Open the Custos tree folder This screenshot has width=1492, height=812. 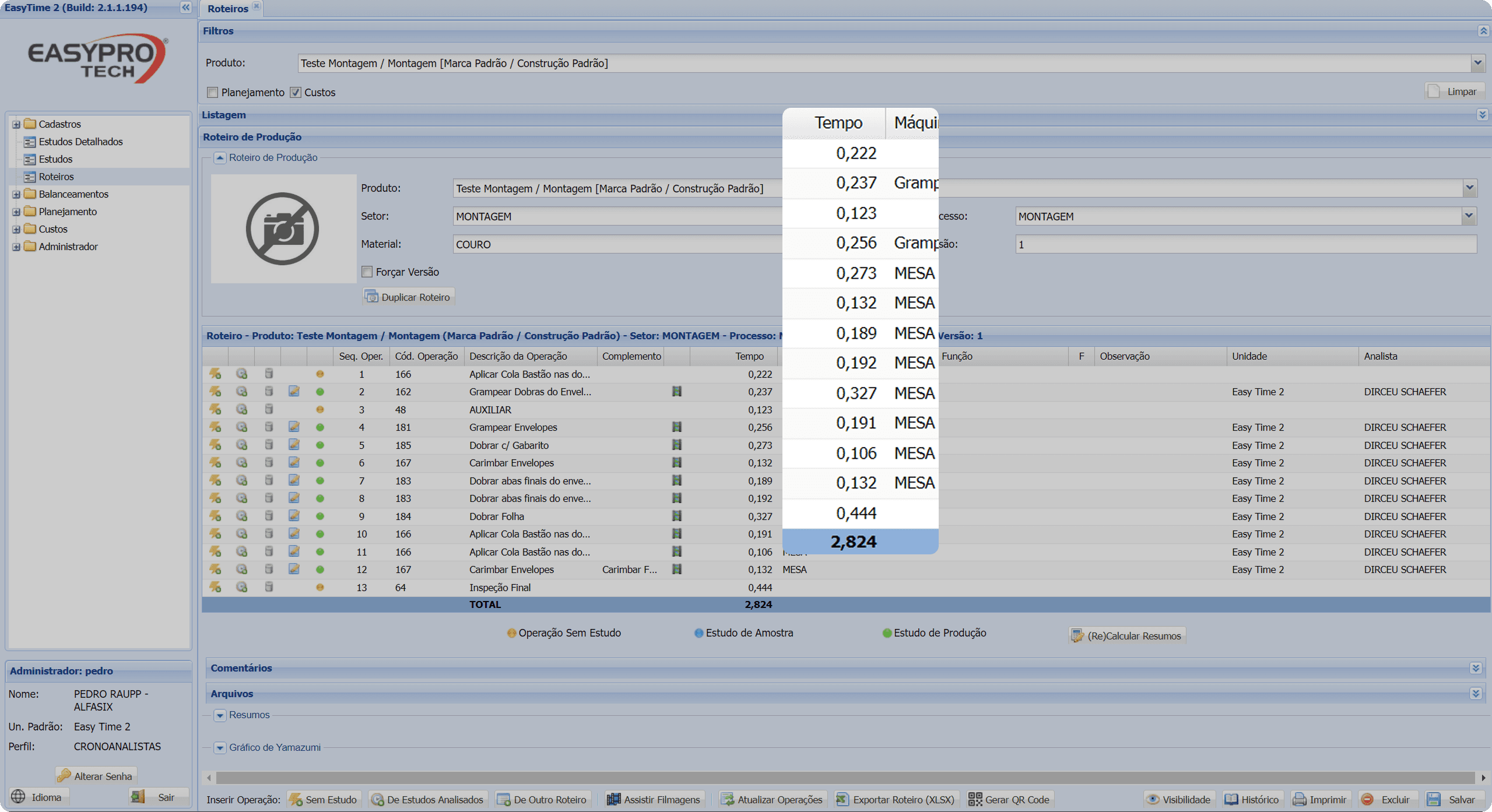53,229
